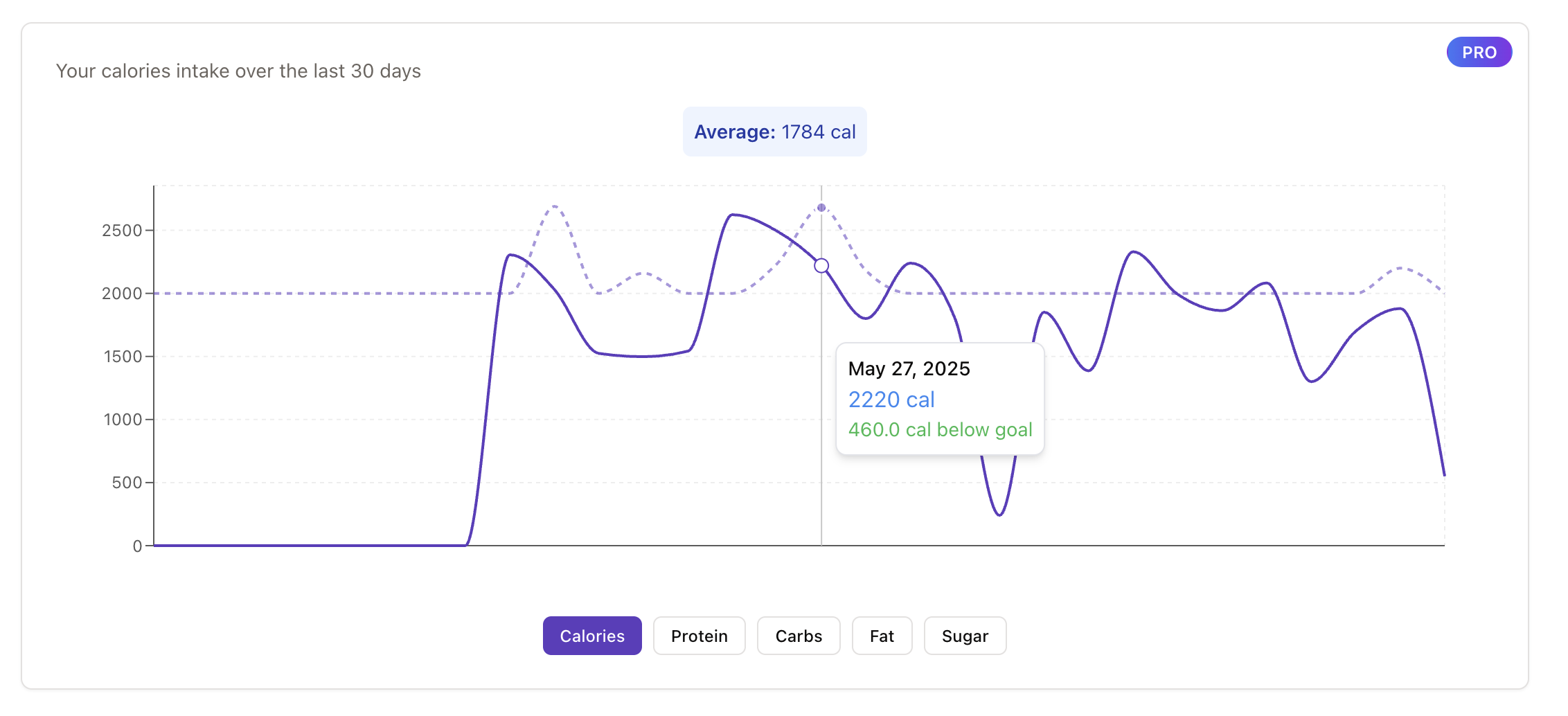Select the Calories tab

pos(592,636)
